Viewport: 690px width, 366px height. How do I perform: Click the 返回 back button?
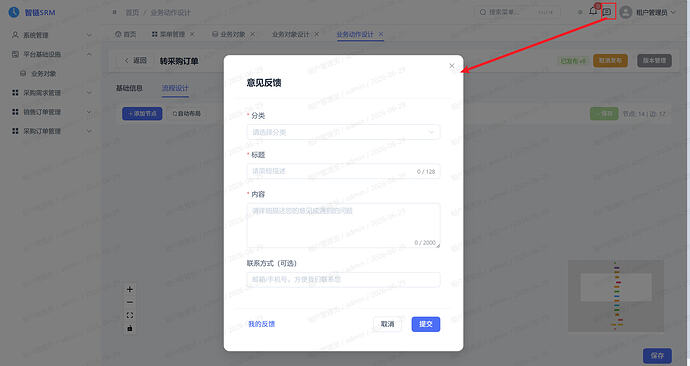[x=136, y=61]
